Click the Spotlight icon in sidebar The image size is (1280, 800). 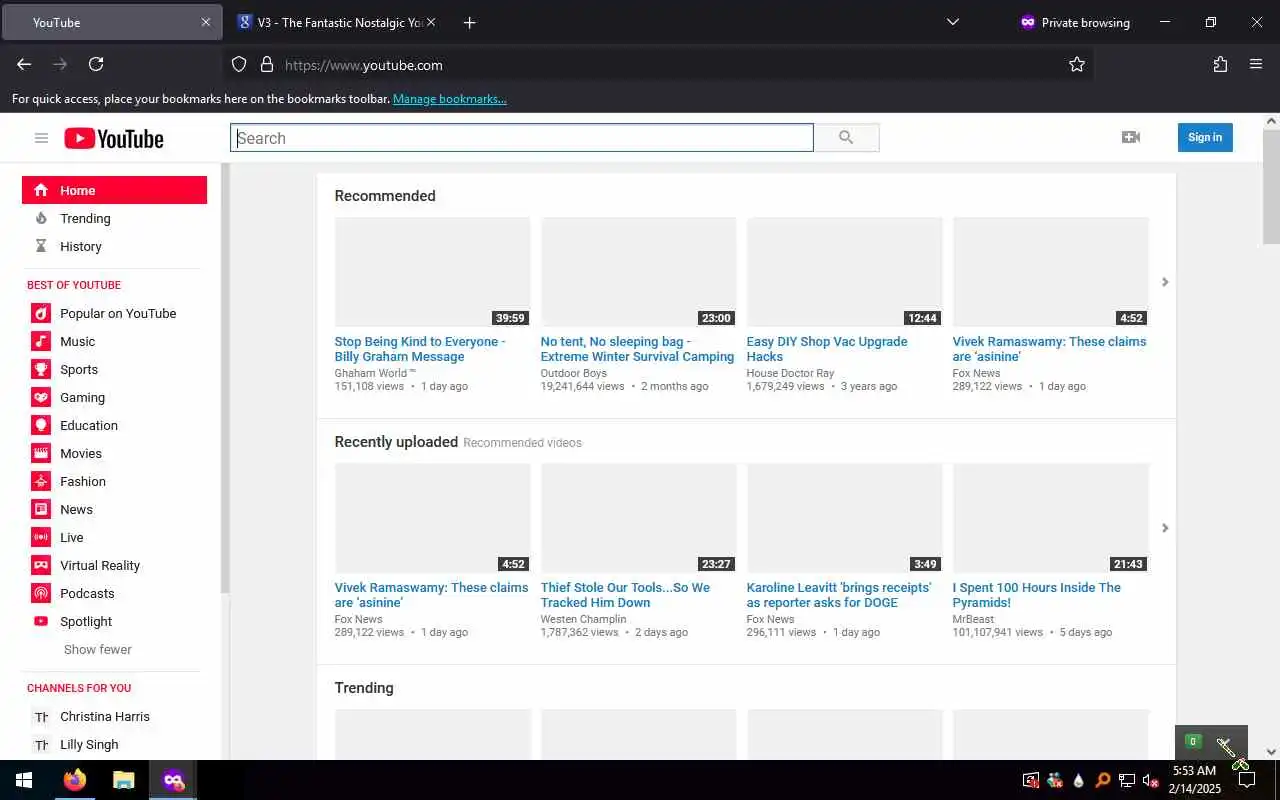click(x=41, y=621)
